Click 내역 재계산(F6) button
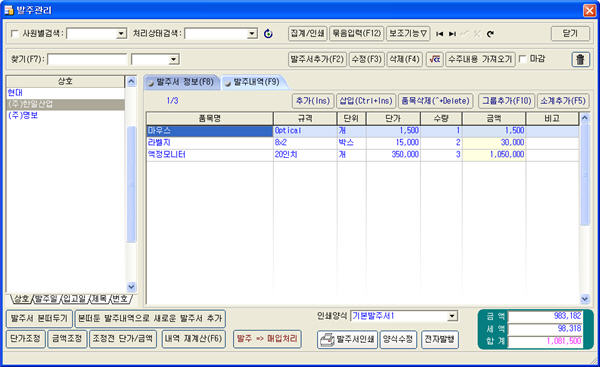600x367 pixels. (193, 339)
